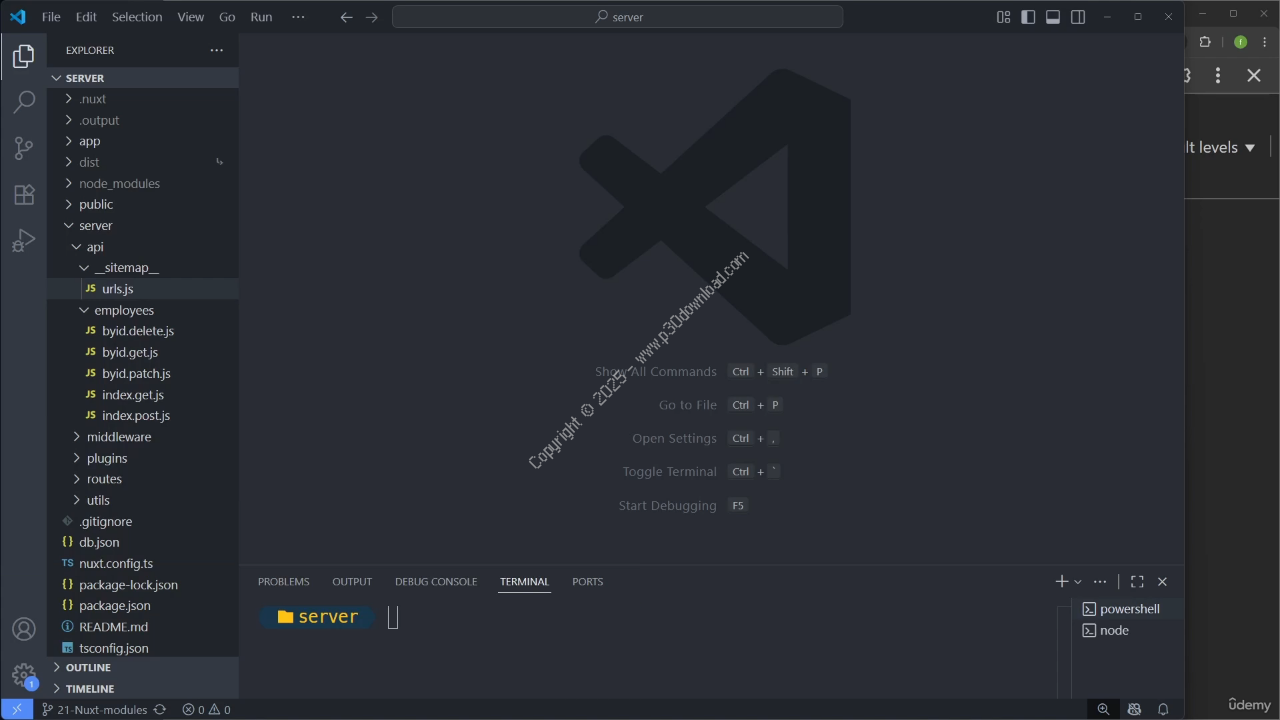This screenshot has height=720, width=1280.
Task: Open the Search view in activity bar
Action: pos(24,102)
